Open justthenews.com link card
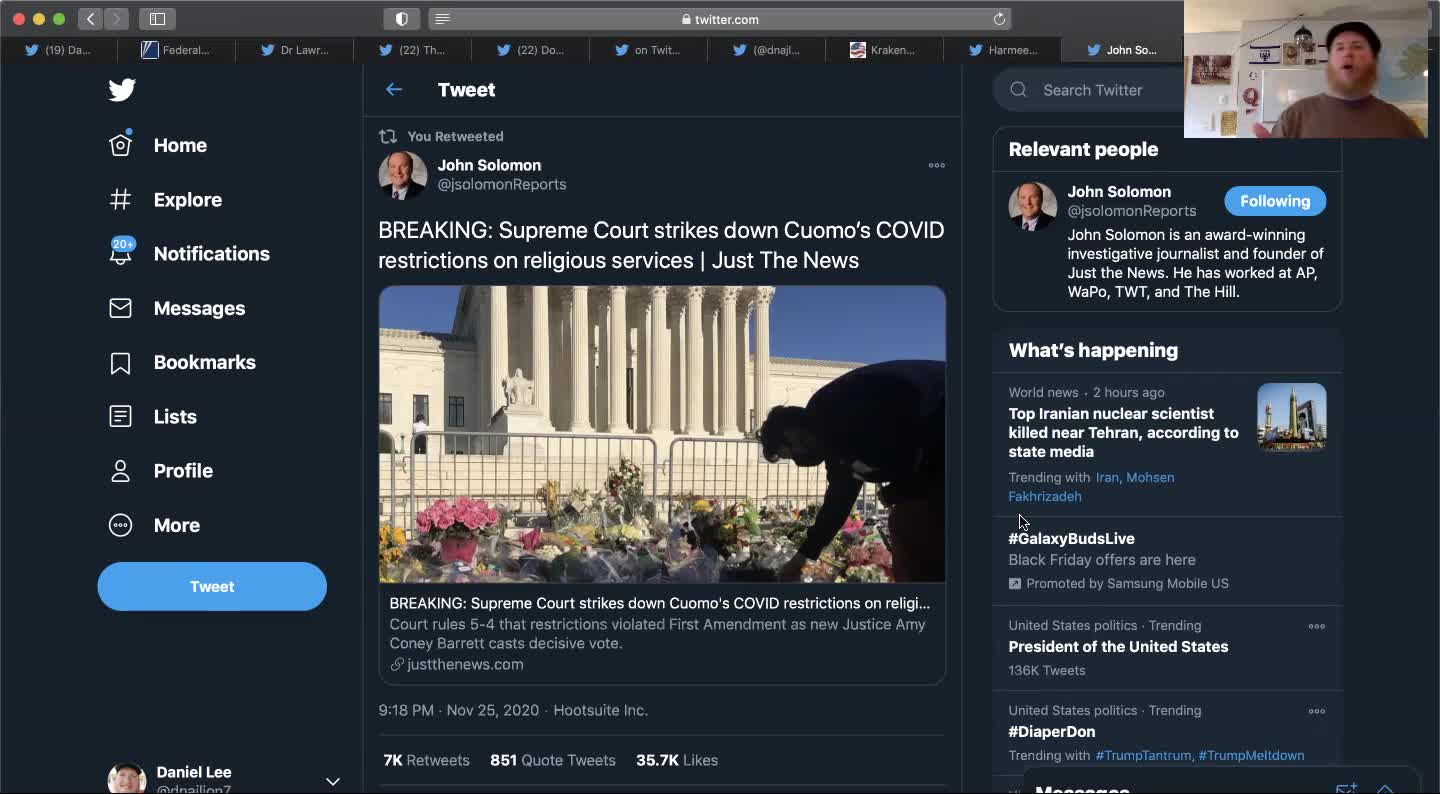The height and width of the screenshot is (794, 1440). 662,634
